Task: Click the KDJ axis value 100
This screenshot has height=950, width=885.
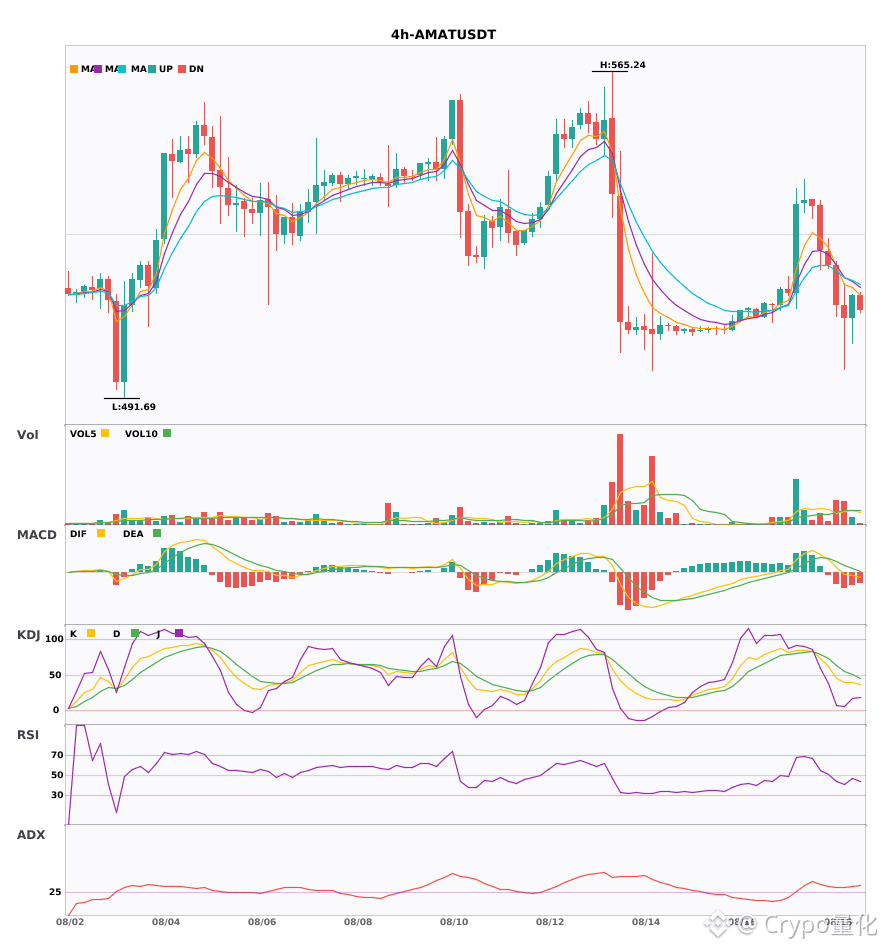Action: coord(55,639)
